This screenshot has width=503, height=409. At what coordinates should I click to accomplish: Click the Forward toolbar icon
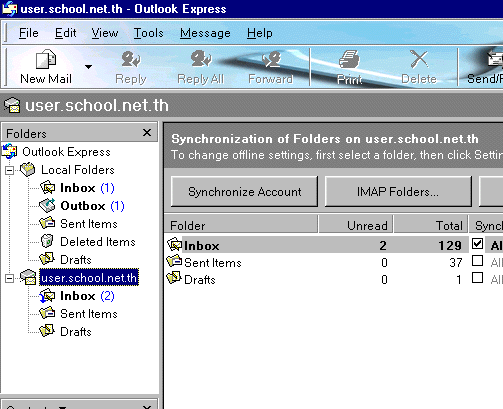pos(271,59)
